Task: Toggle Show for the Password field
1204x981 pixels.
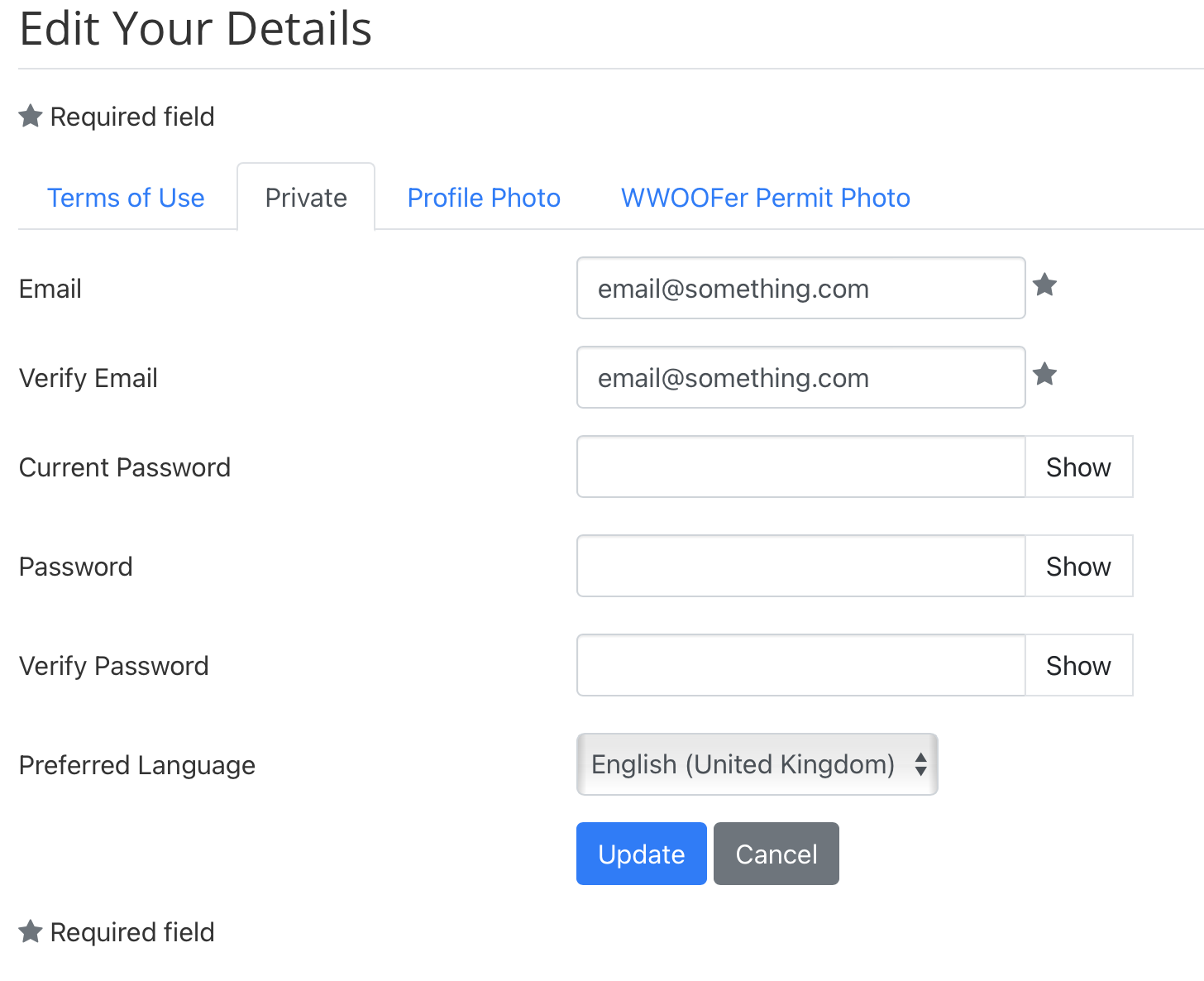Action: [1078, 566]
